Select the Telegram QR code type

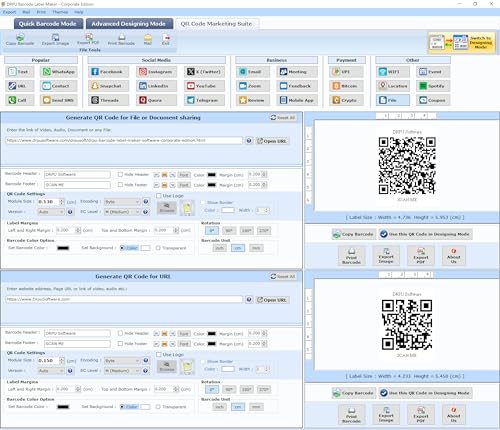click(204, 100)
